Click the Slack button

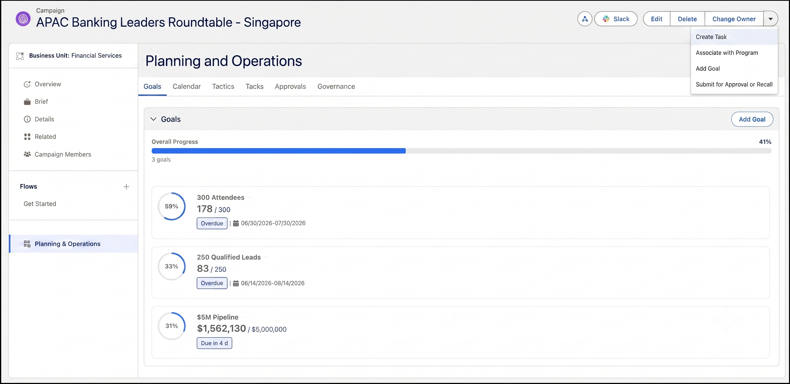point(616,19)
